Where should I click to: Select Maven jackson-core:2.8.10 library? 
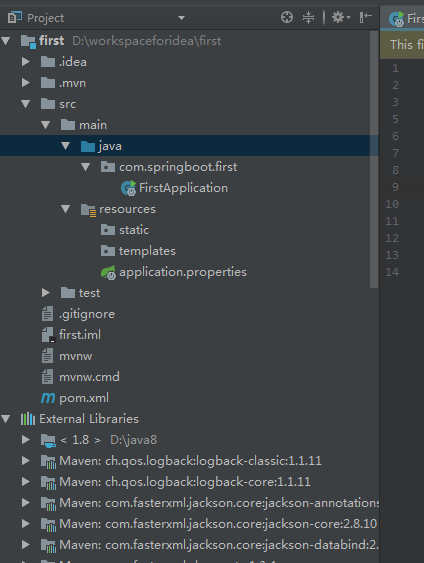click(218, 524)
